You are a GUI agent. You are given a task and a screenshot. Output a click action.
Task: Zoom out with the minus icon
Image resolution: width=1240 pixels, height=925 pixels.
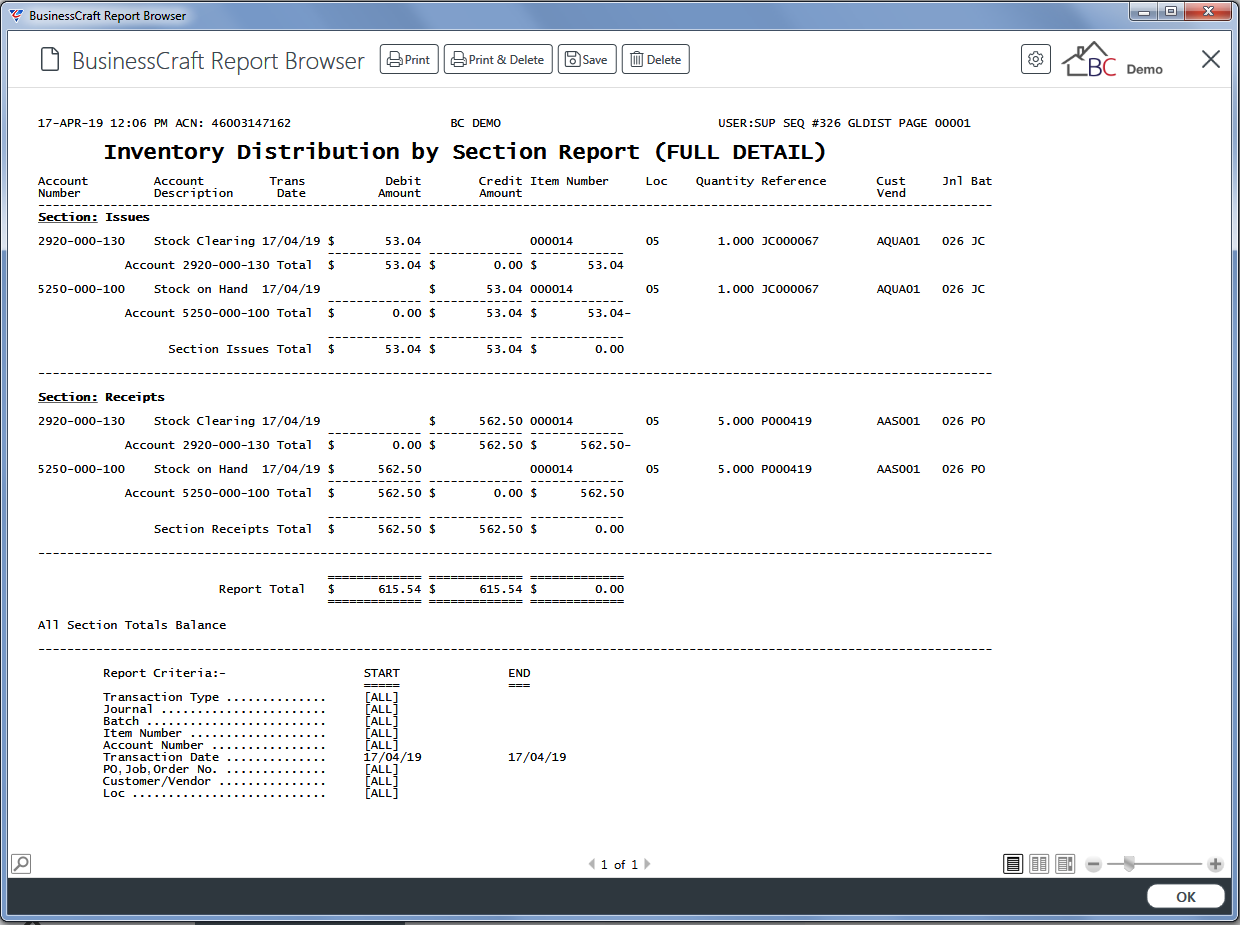1094,864
